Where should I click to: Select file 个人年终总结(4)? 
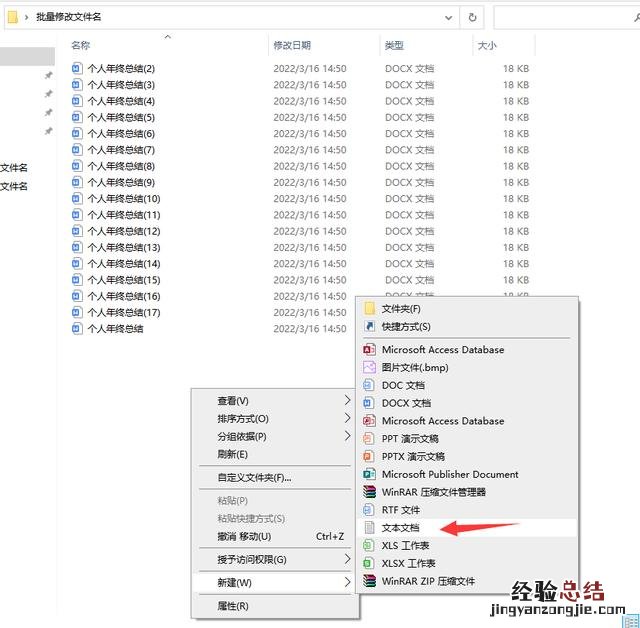click(121, 101)
